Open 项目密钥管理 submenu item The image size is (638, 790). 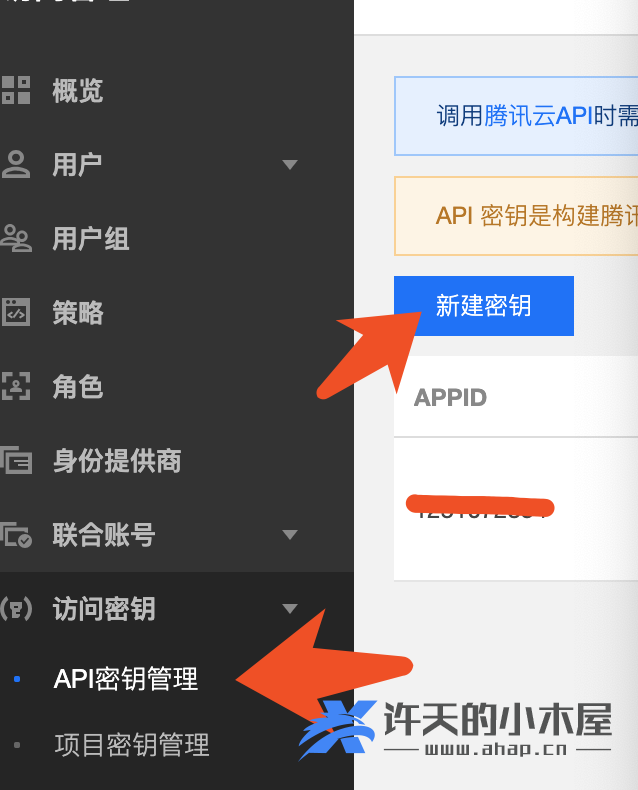tap(132, 745)
